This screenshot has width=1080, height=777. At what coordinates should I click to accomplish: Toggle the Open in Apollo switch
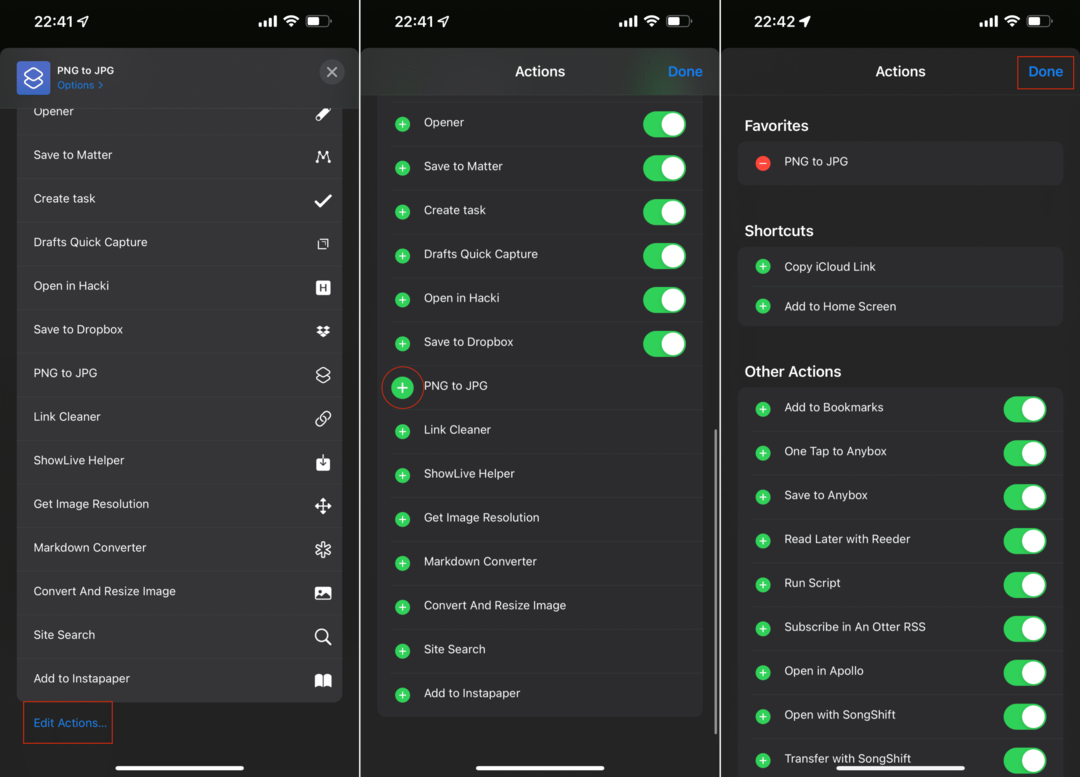1024,672
